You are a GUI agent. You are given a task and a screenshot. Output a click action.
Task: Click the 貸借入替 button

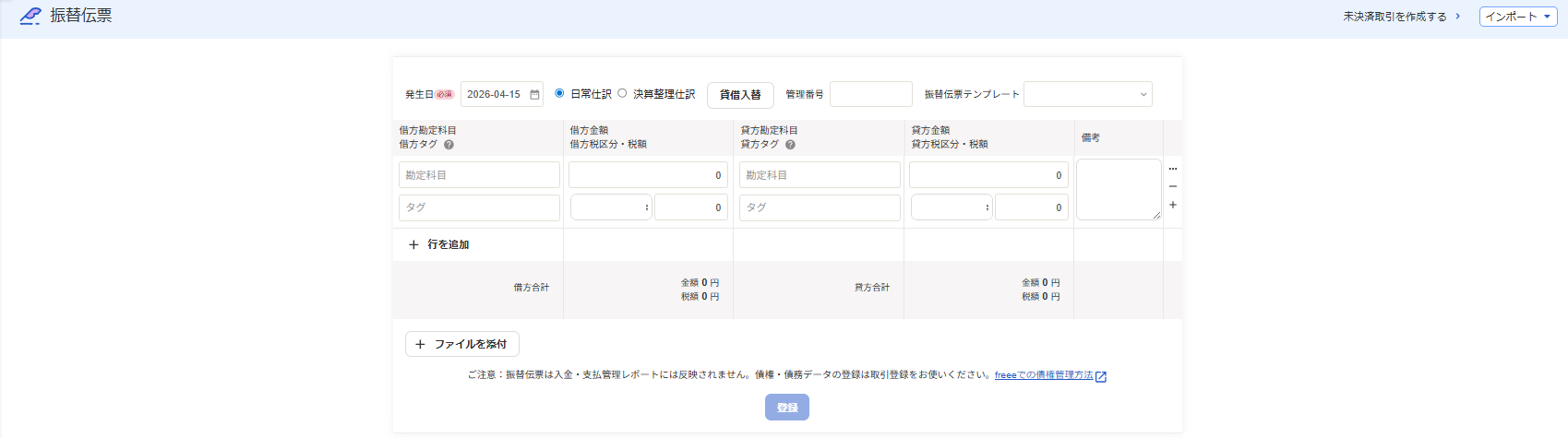coord(740,95)
